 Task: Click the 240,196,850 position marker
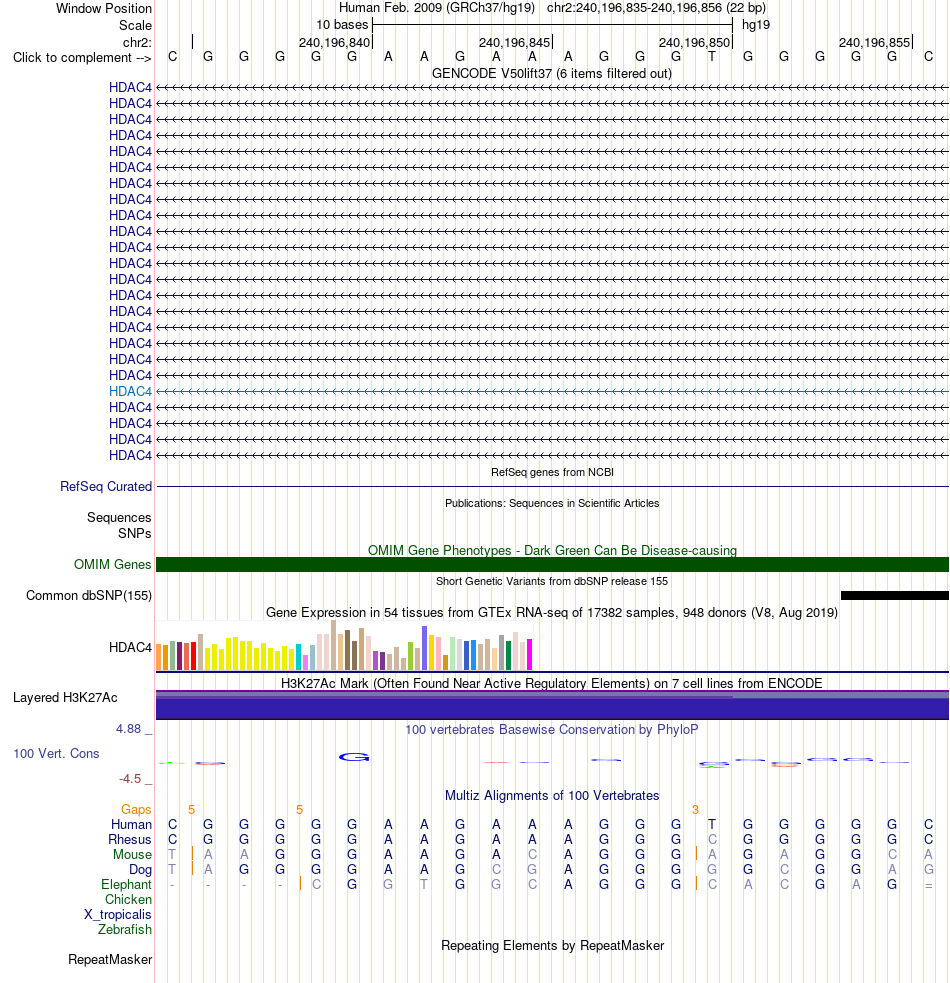(x=694, y=43)
